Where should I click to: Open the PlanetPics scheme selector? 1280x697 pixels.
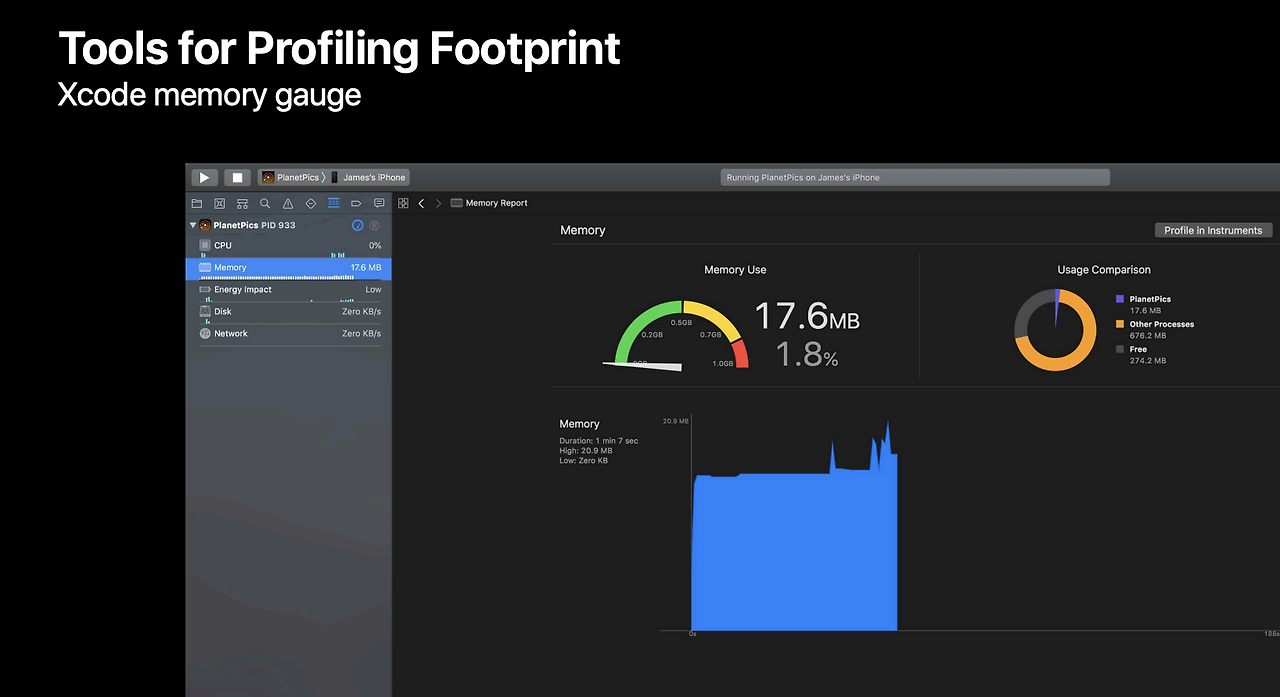point(292,177)
